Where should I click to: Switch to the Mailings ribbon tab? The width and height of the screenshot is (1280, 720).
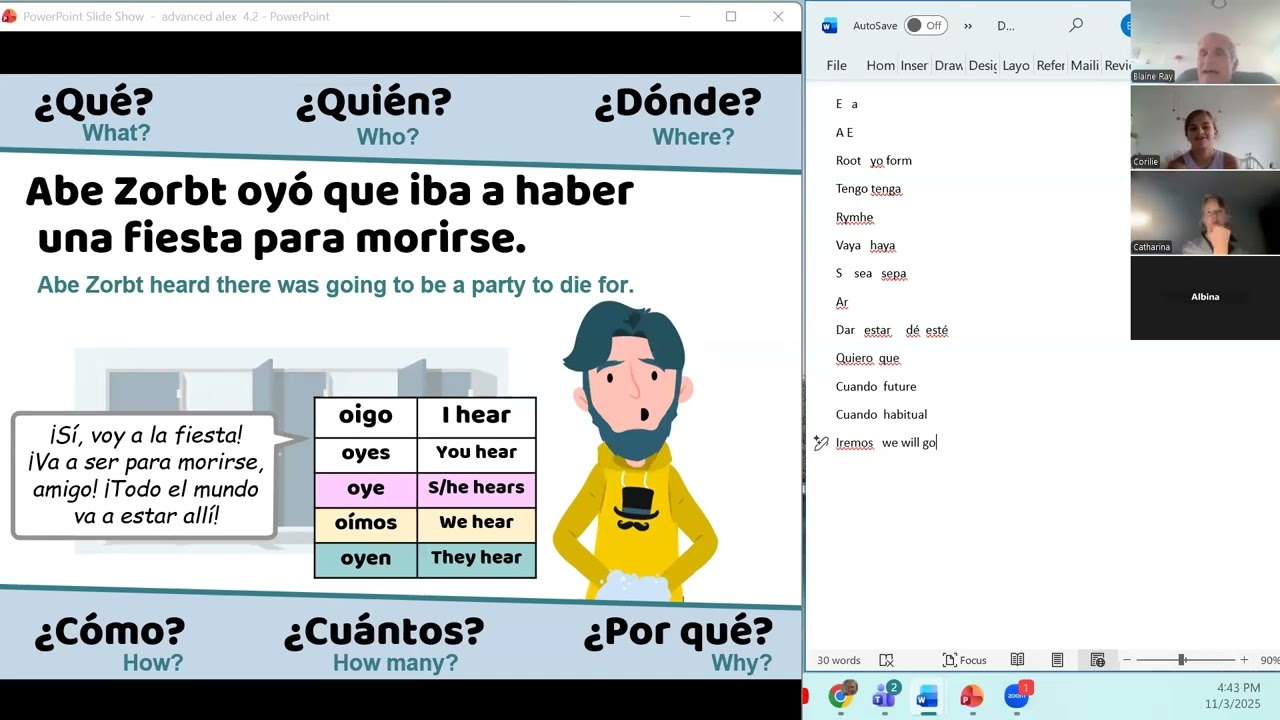coord(1084,65)
